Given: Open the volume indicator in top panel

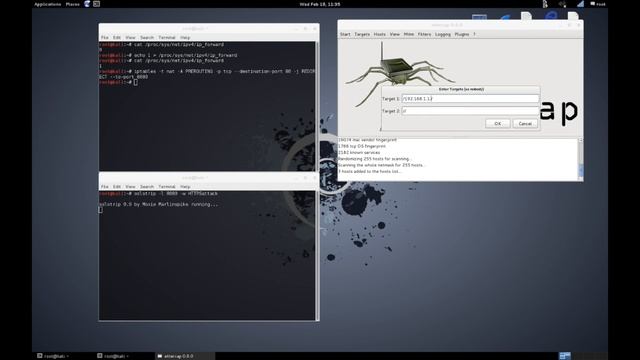Looking at the screenshot, I should pos(562,4).
